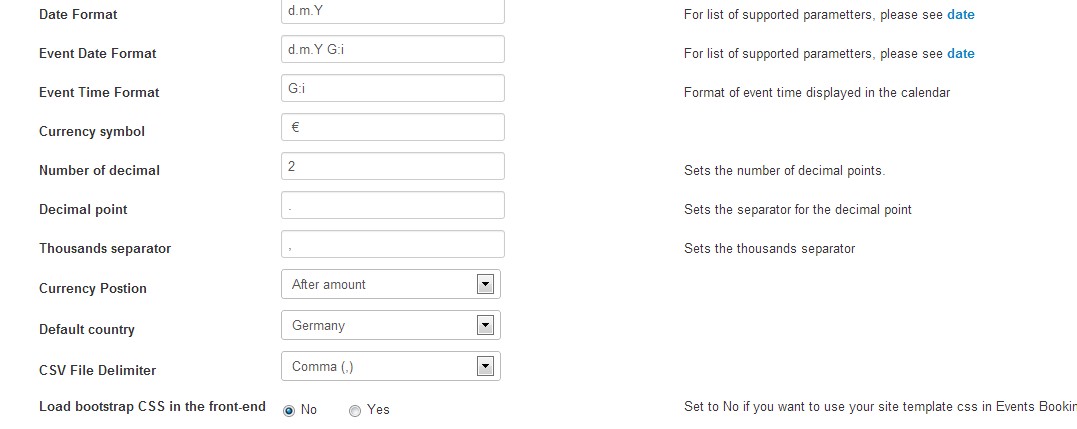1077x429 pixels.
Task: Open the date link beside Date Format
Action: click(960, 15)
